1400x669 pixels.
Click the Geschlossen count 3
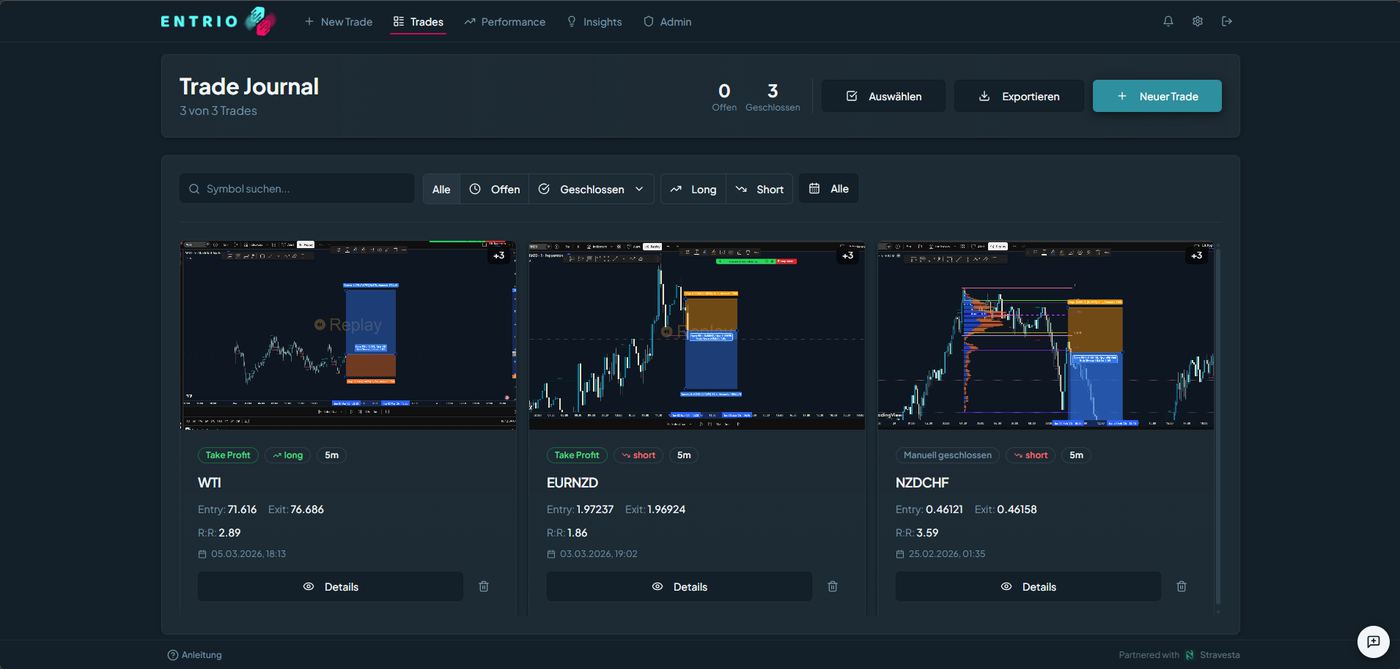click(x=773, y=91)
